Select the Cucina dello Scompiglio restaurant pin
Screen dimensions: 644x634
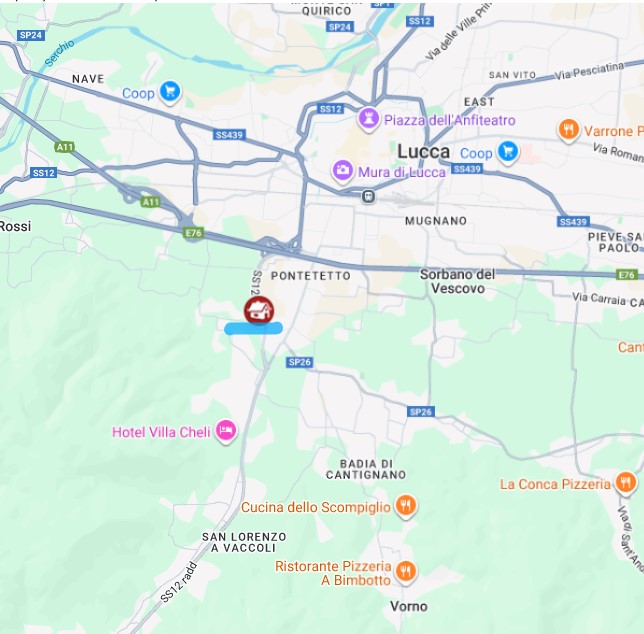click(x=406, y=505)
